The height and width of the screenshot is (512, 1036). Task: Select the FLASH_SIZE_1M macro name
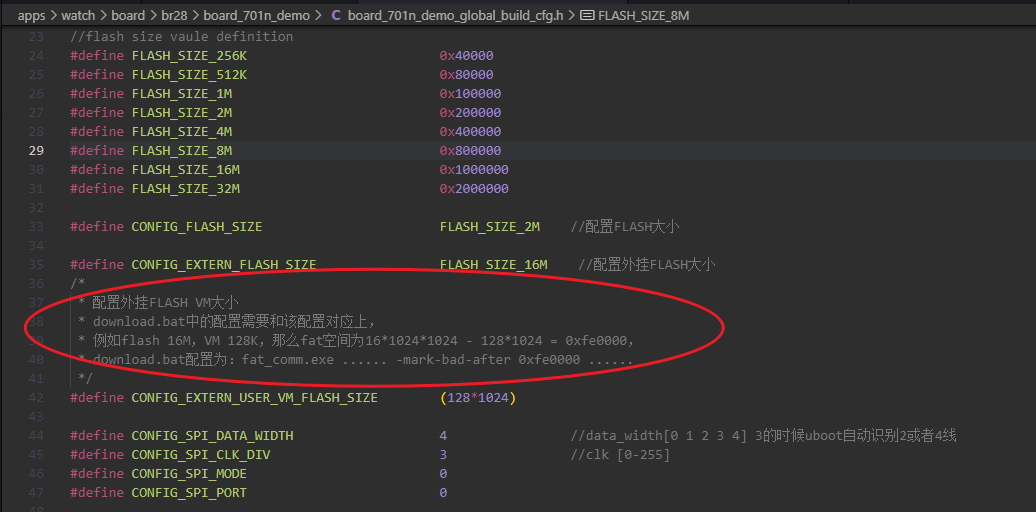pos(182,94)
